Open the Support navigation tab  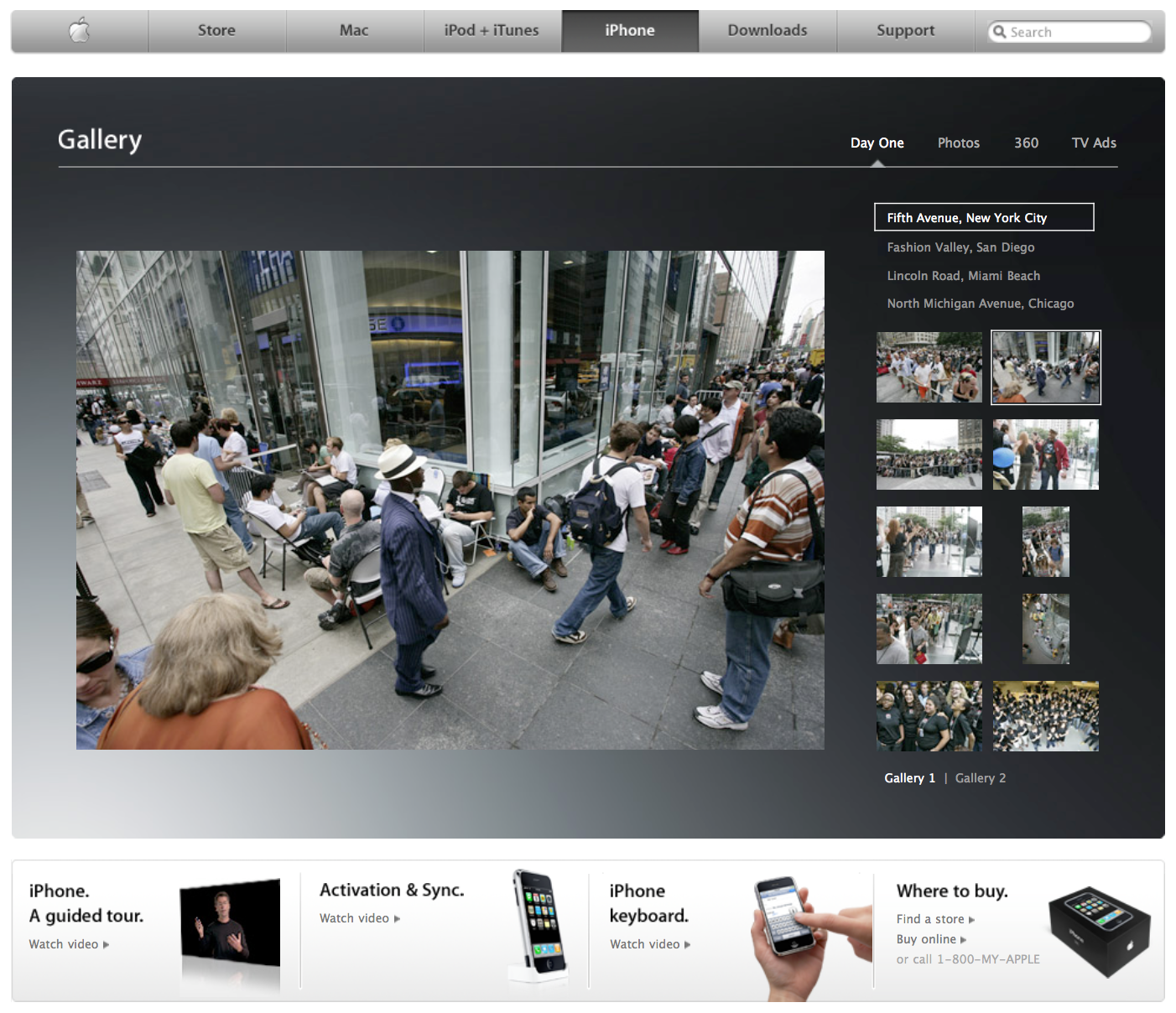tap(905, 31)
